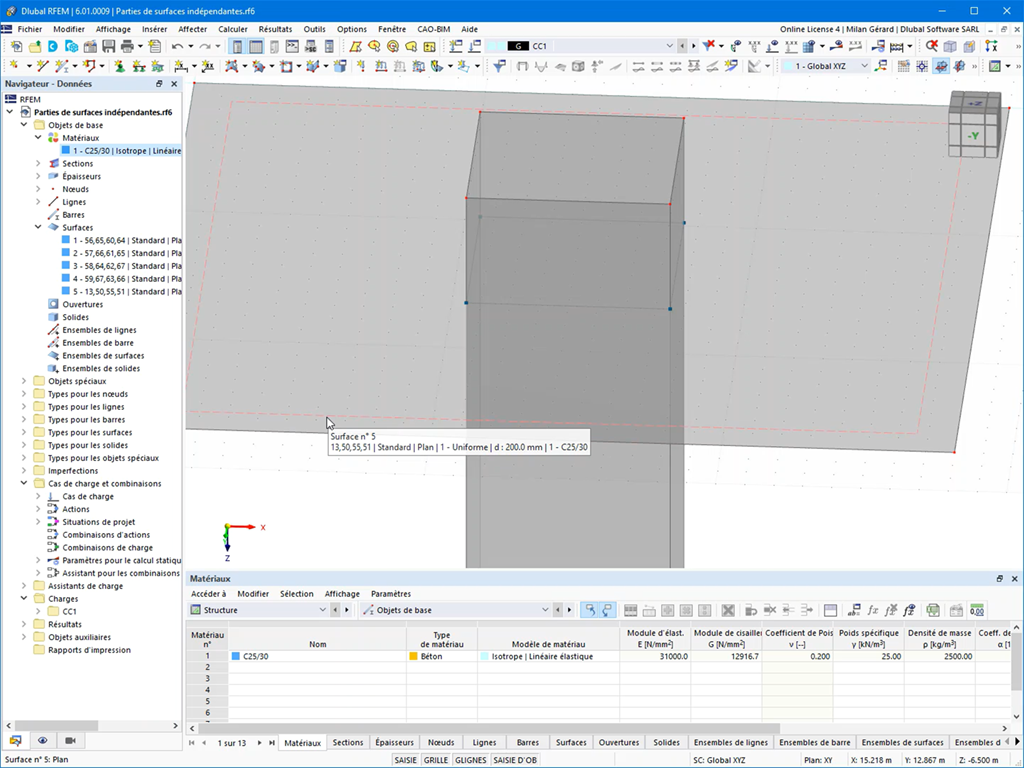Click the Redo arrow icon

pos(204,46)
